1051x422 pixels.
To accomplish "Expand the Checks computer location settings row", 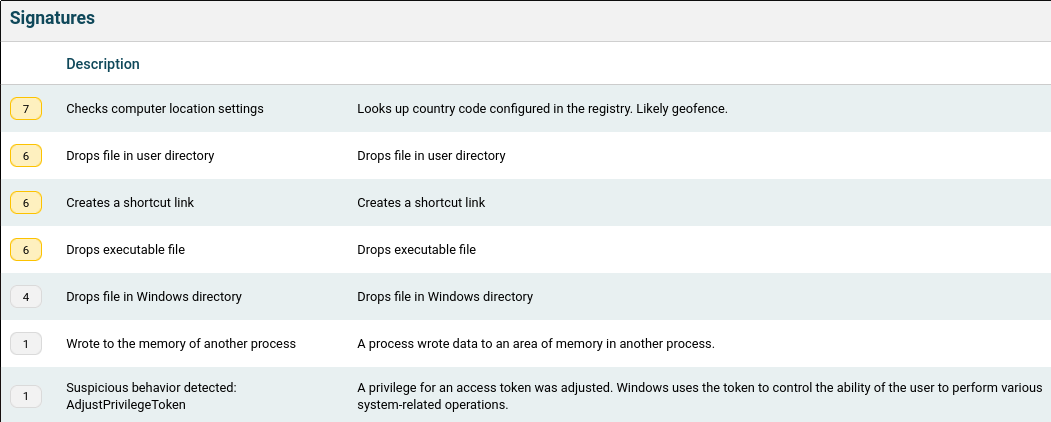I will pyautogui.click(x=165, y=109).
